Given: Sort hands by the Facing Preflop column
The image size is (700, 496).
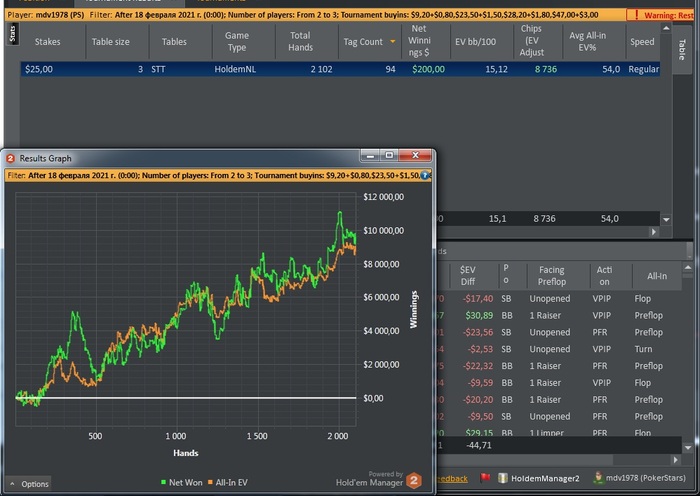Looking at the screenshot, I should [552, 275].
